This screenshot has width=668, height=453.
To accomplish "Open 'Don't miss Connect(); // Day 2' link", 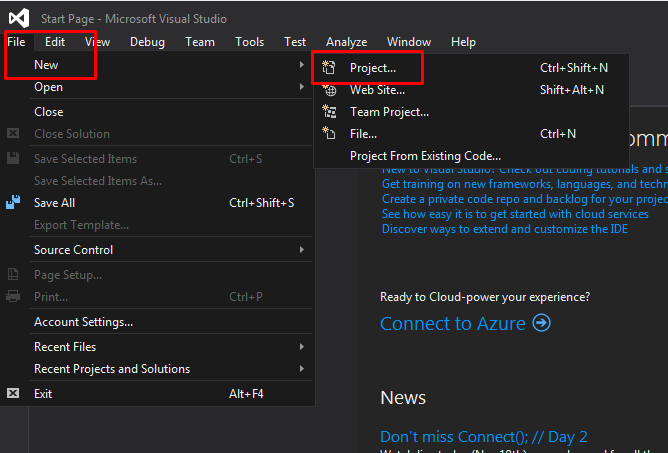I will (x=484, y=437).
